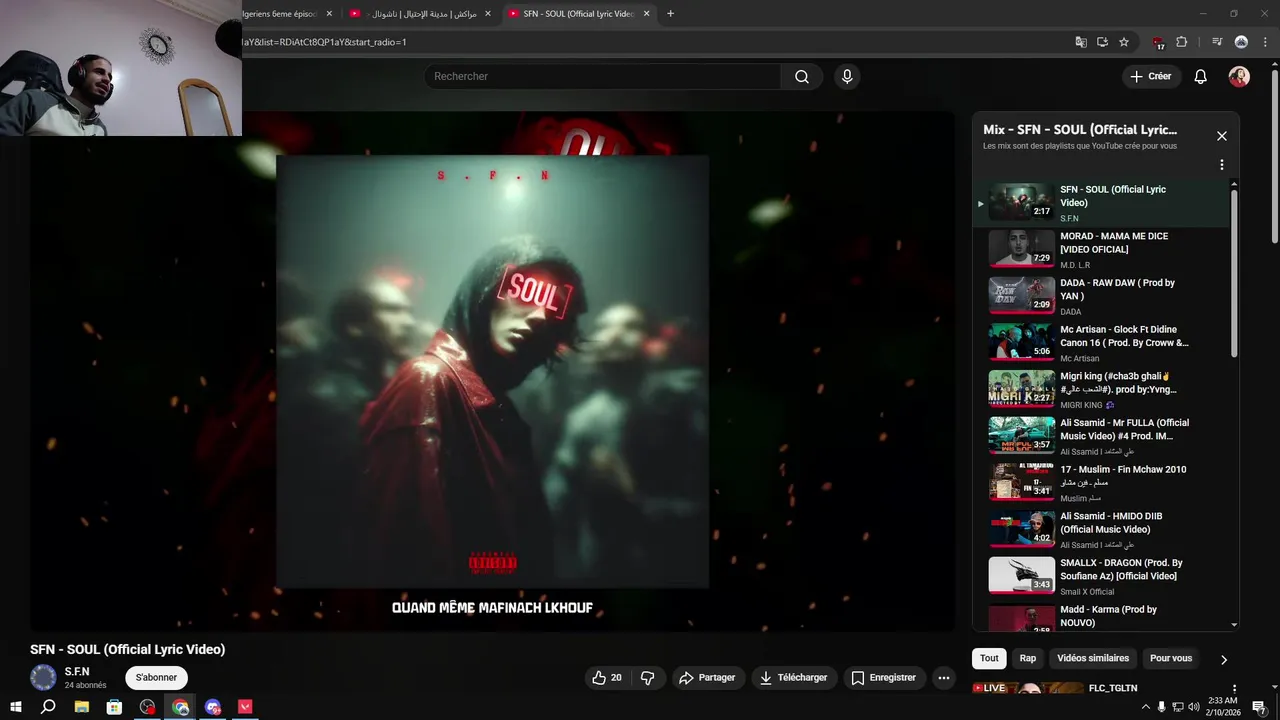
Task: Click the video player to pause
Action: (x=492, y=372)
